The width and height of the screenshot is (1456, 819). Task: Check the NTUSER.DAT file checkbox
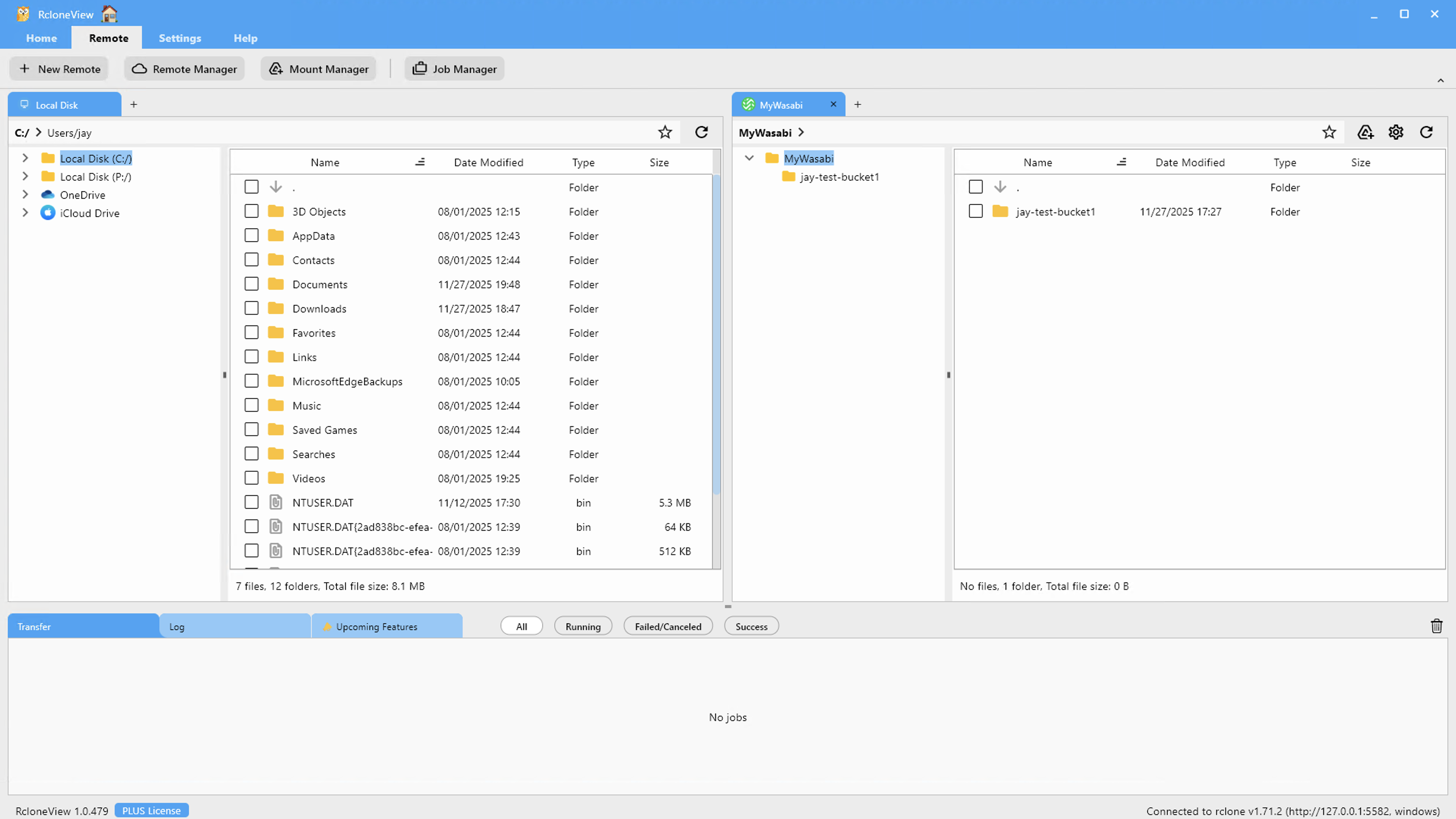251,502
